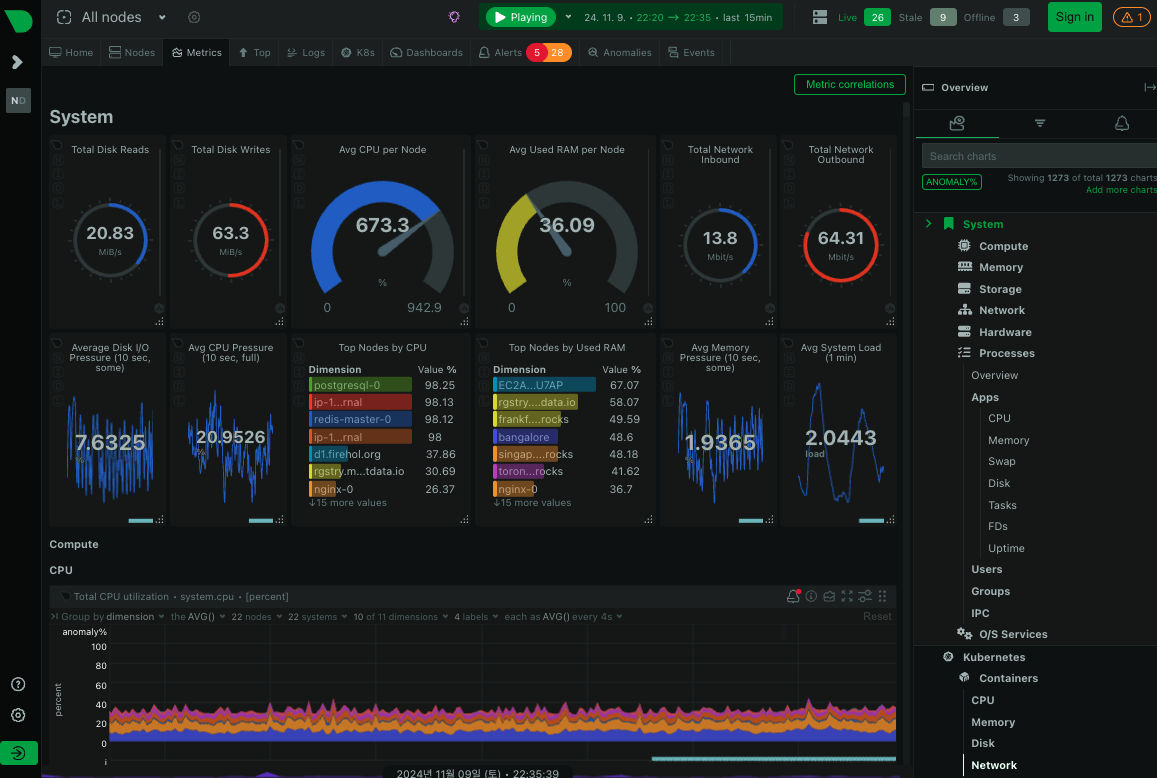Viewport: 1157px width, 778px height.
Task: Open the Alerts tab
Action: pyautogui.click(x=525, y=52)
